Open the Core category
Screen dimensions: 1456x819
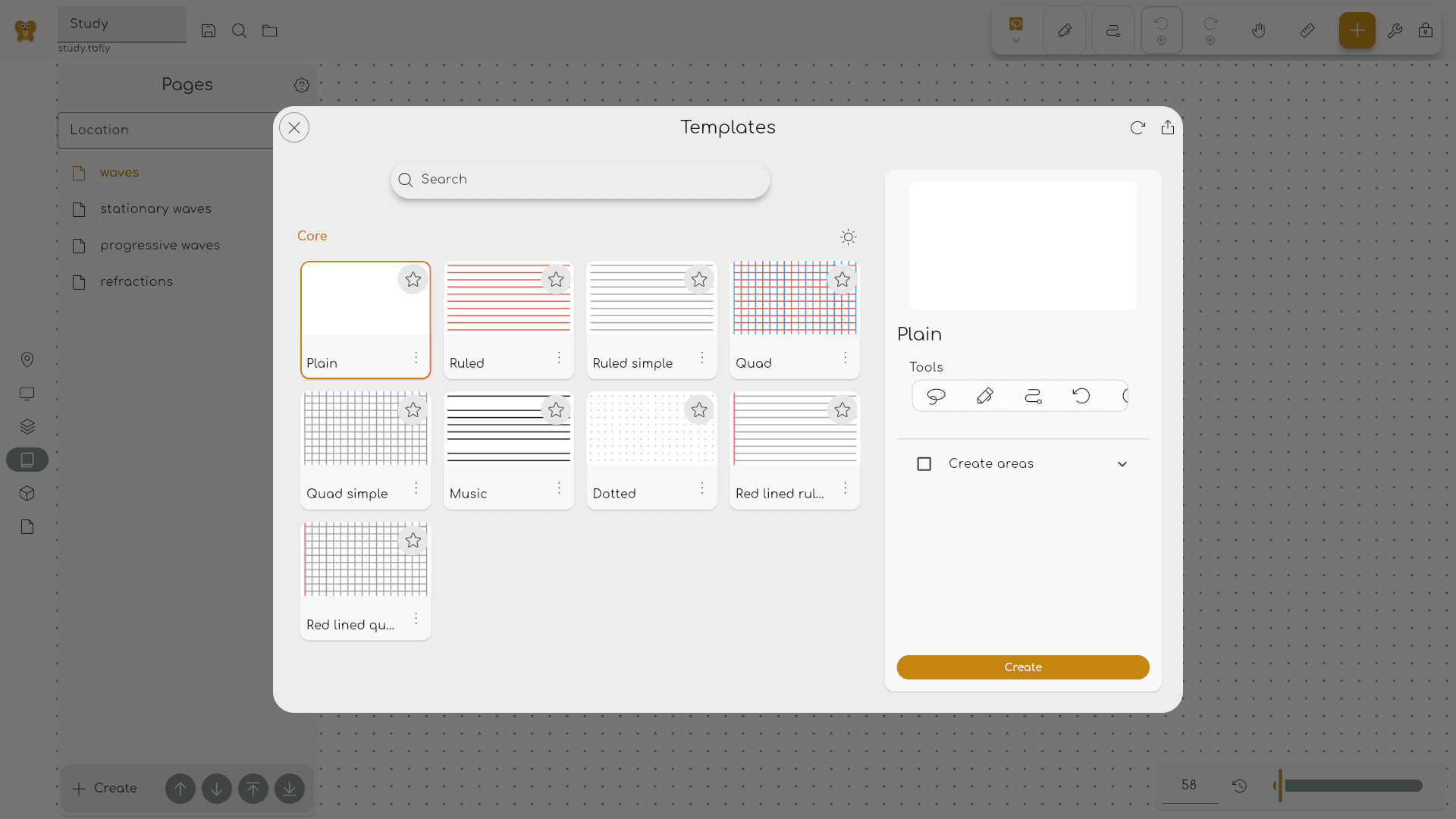tap(312, 236)
